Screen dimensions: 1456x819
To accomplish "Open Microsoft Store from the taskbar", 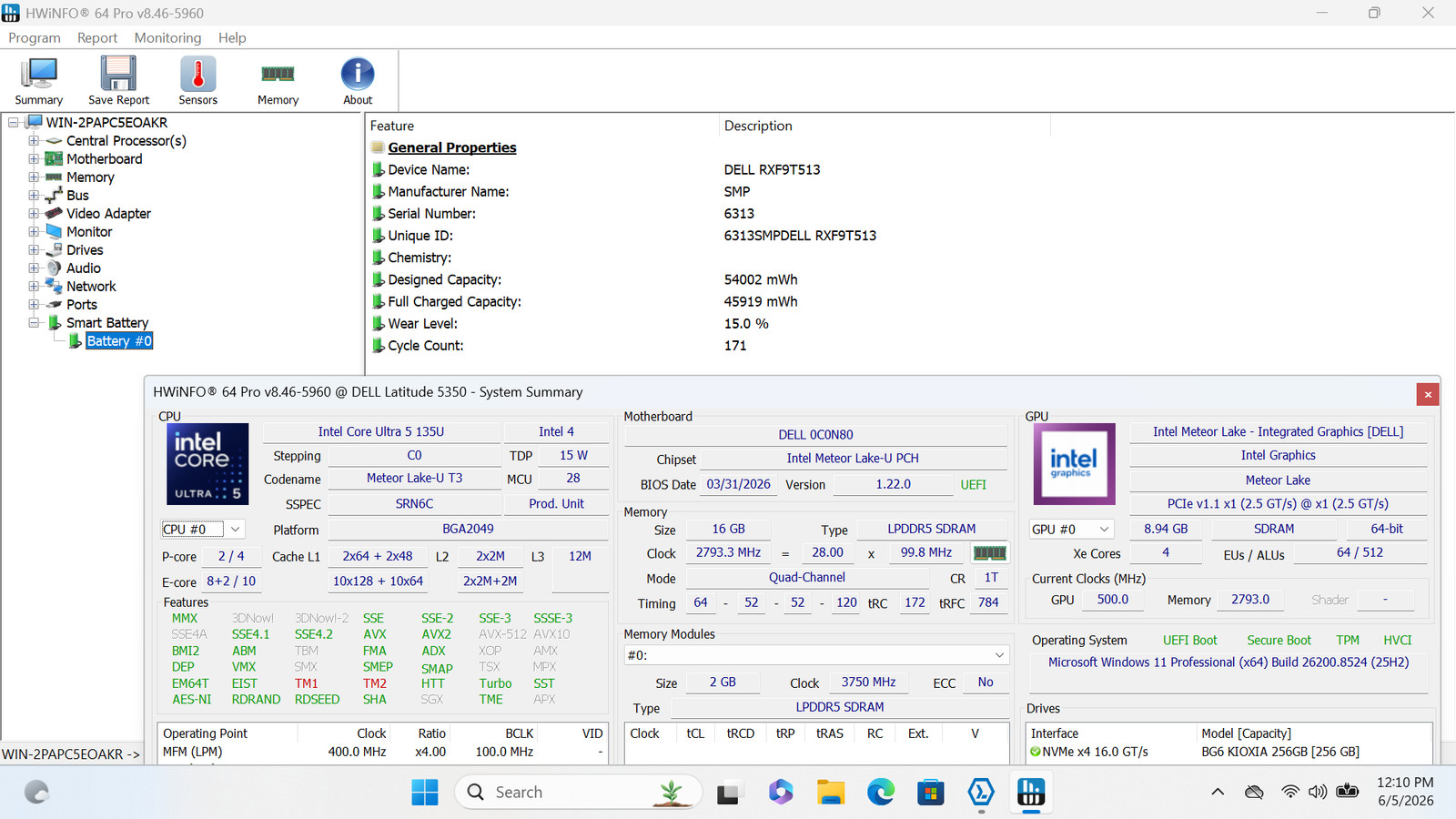I will pyautogui.click(x=930, y=793).
